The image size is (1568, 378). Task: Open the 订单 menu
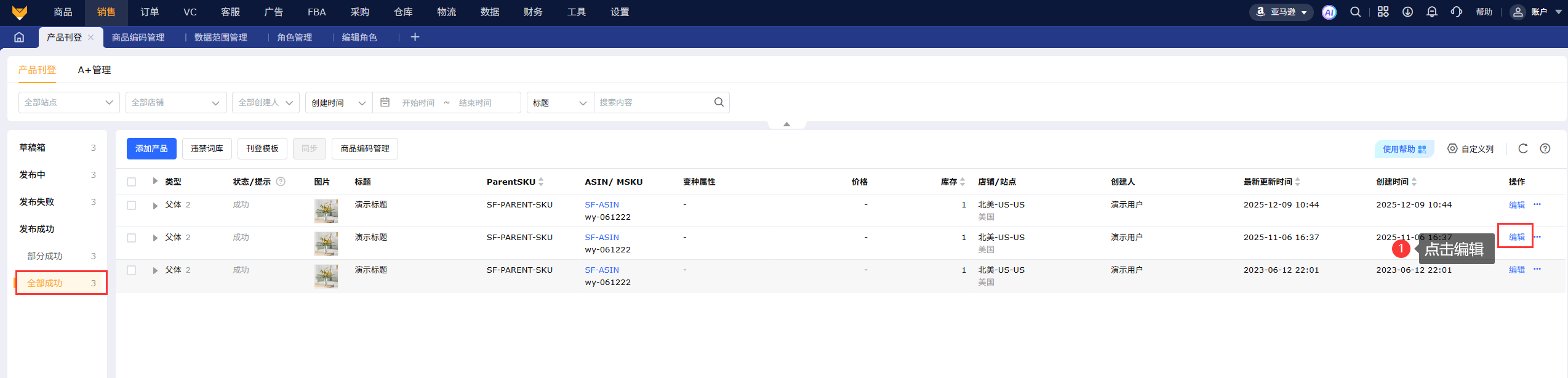(150, 12)
